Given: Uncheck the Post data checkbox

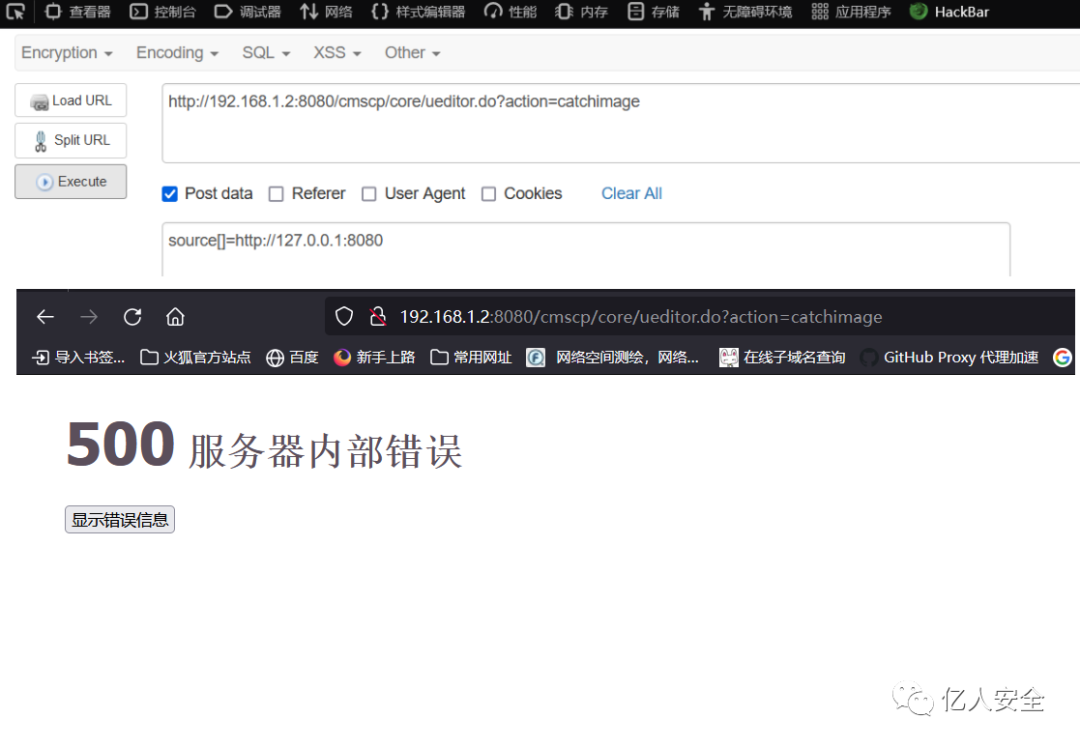Looking at the screenshot, I should coord(170,194).
